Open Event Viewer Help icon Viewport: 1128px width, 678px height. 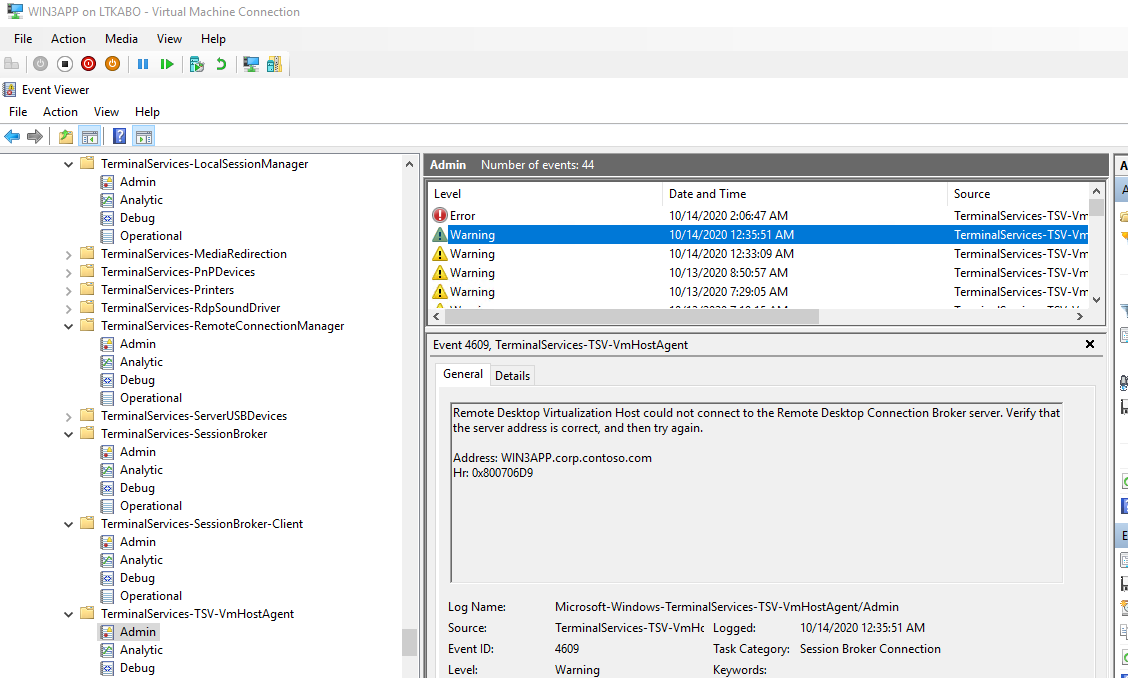(119, 136)
